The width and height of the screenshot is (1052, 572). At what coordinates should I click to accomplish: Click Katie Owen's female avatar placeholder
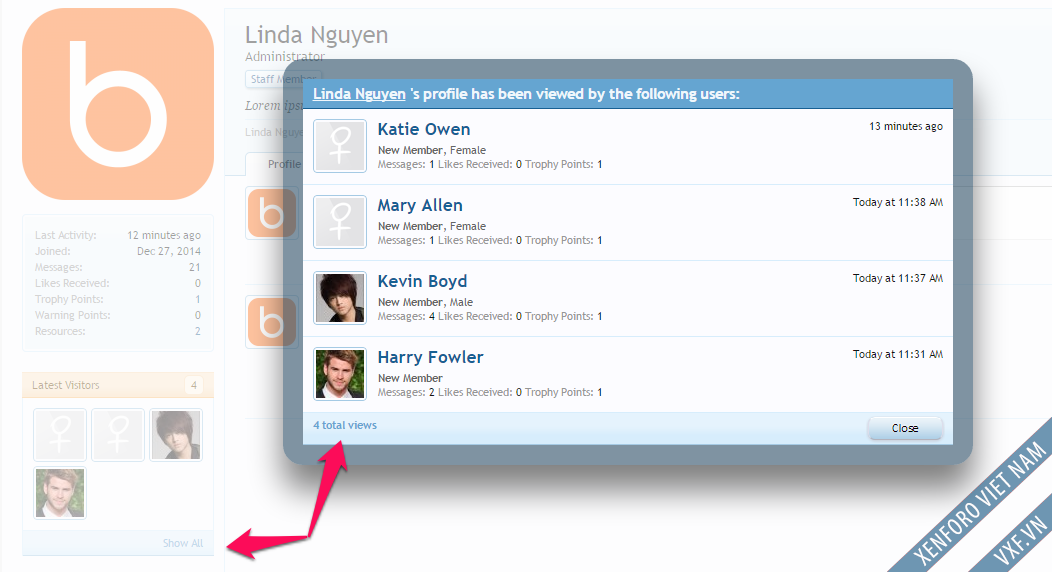340,146
